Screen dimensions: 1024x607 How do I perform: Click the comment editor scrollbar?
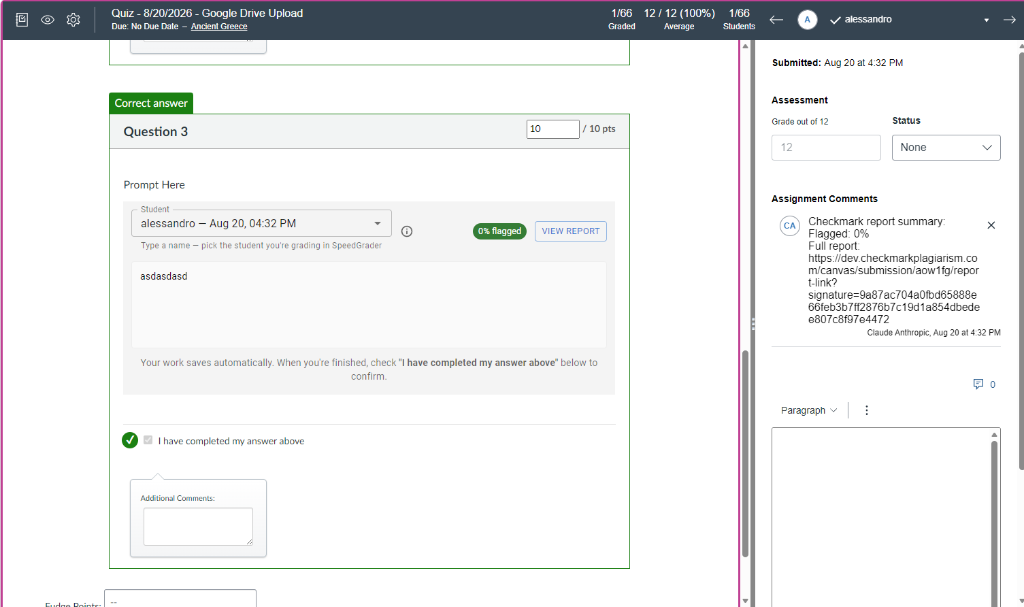(995, 523)
